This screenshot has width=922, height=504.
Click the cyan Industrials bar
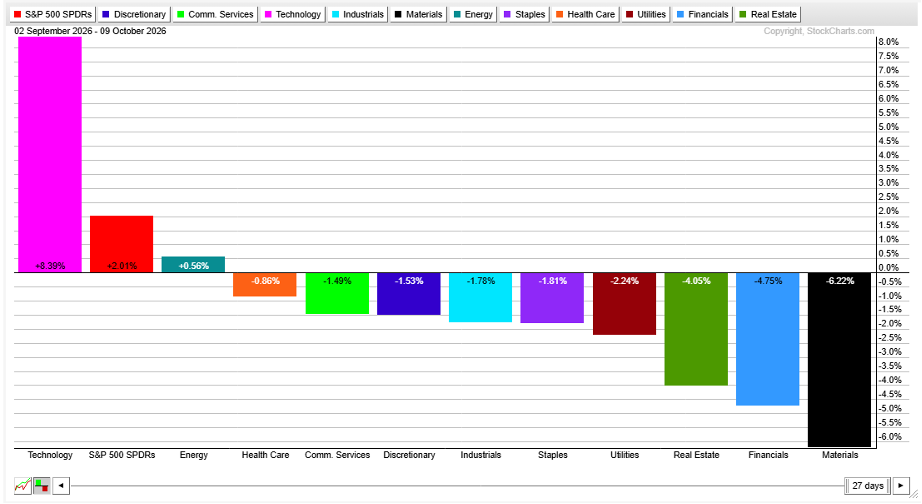click(481, 298)
